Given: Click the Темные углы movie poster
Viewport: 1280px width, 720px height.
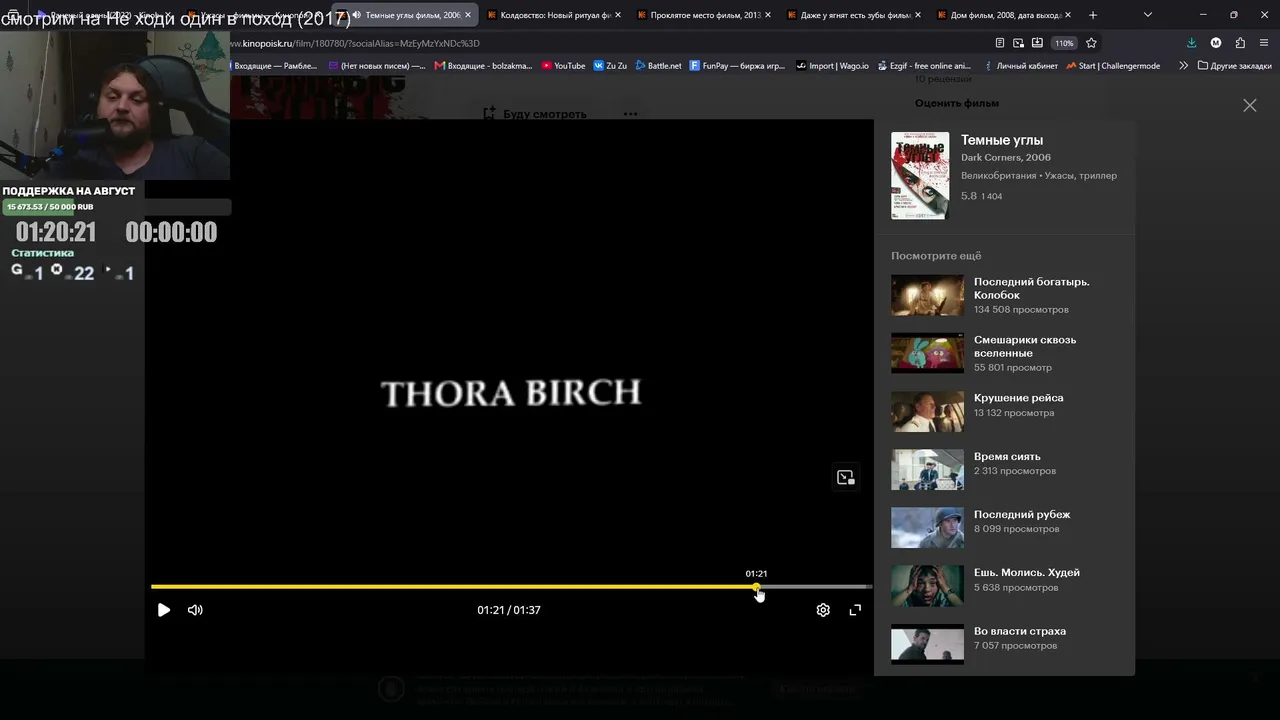Looking at the screenshot, I should click(920, 176).
